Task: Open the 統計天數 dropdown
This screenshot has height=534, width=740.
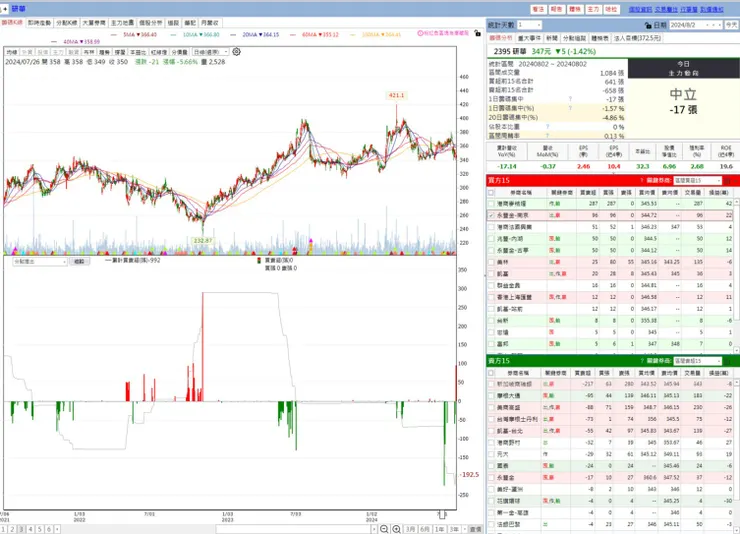Action: click(529, 25)
